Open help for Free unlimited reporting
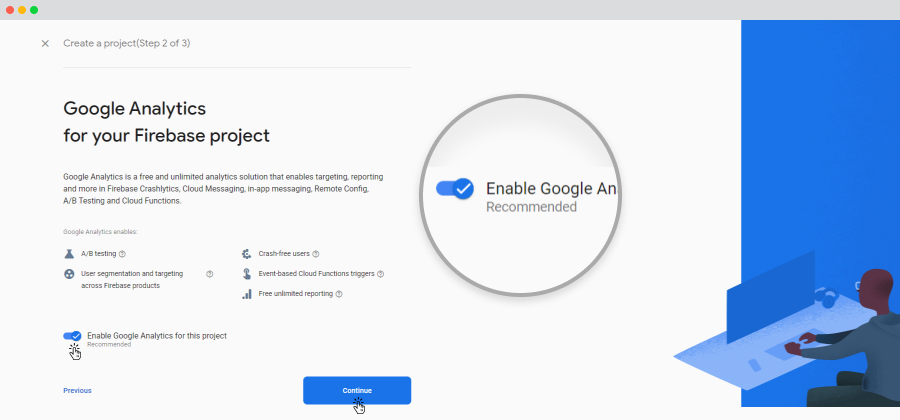 [339, 294]
